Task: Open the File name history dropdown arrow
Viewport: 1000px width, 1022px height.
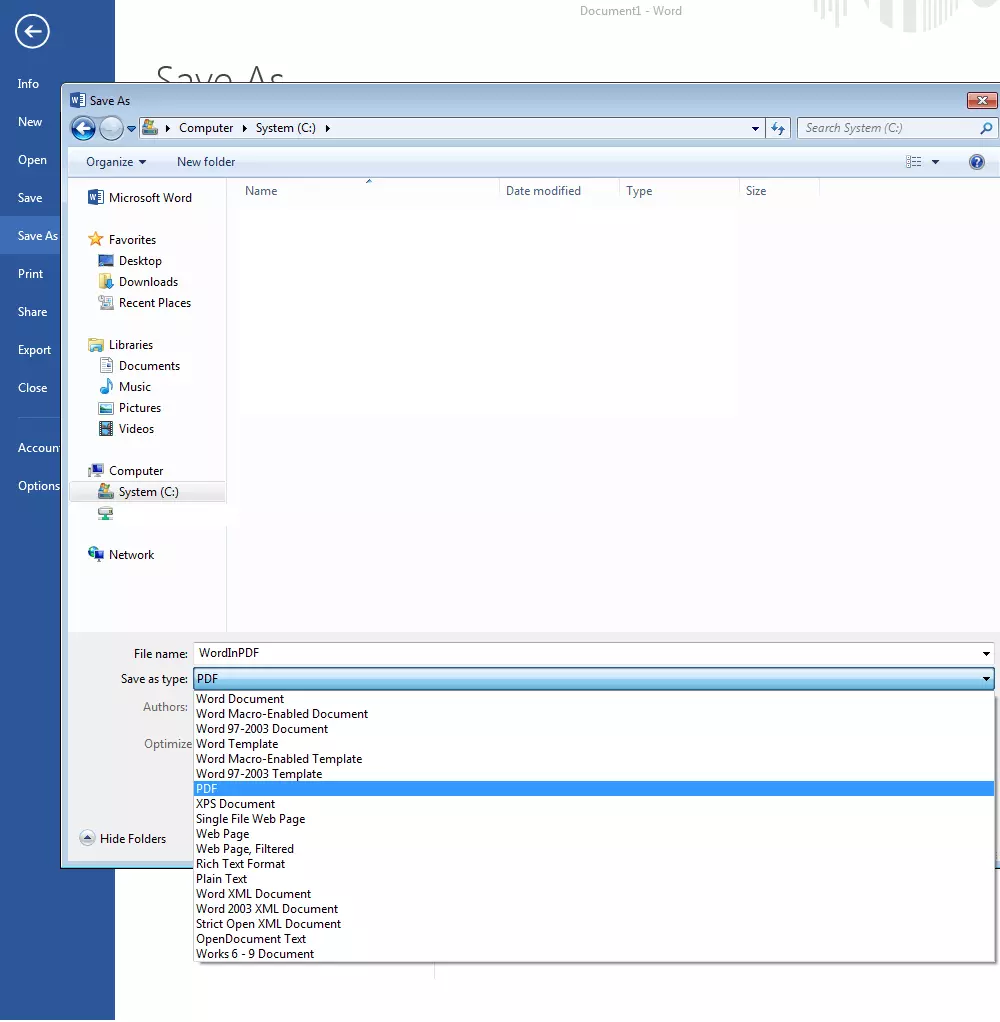Action: (x=987, y=654)
